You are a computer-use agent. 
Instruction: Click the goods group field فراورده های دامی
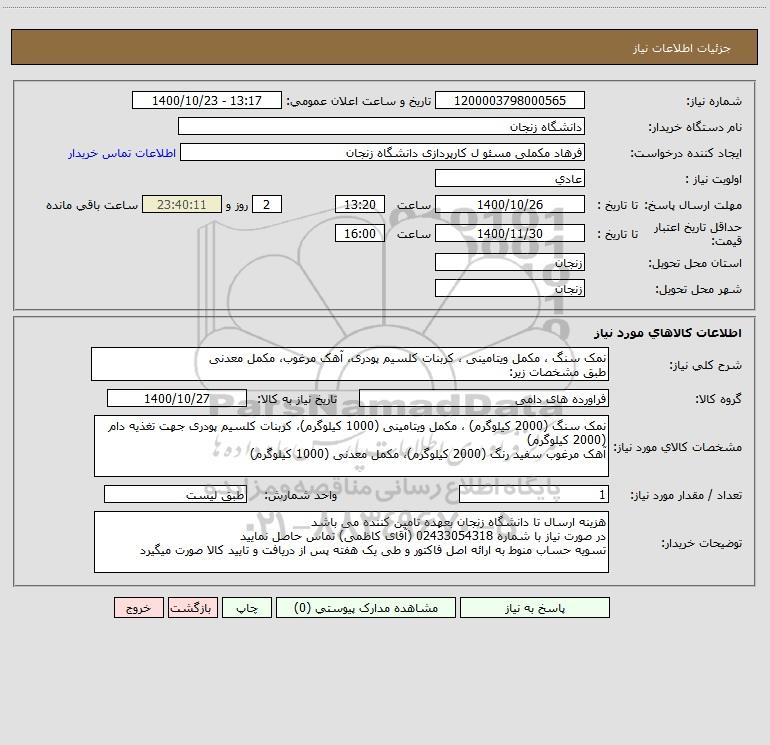pos(484,398)
